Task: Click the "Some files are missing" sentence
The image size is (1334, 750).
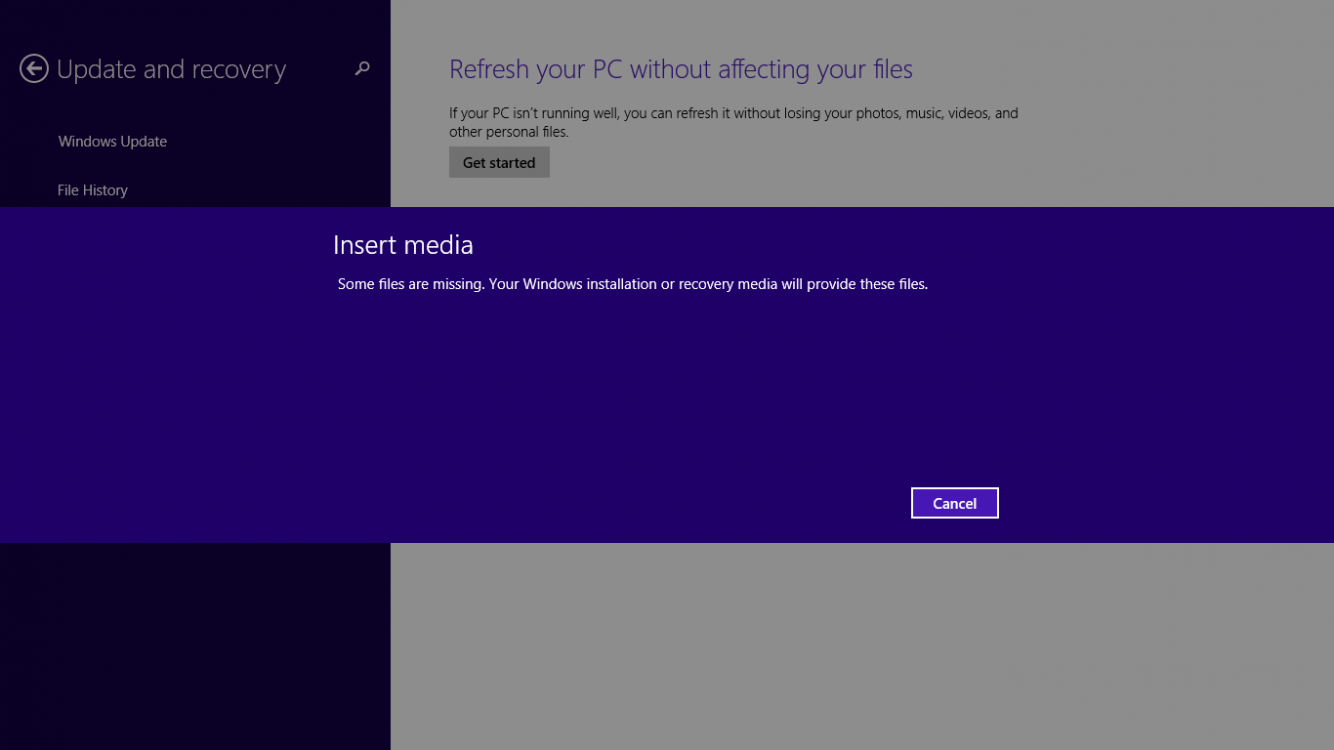Action: pyautogui.click(x=410, y=284)
